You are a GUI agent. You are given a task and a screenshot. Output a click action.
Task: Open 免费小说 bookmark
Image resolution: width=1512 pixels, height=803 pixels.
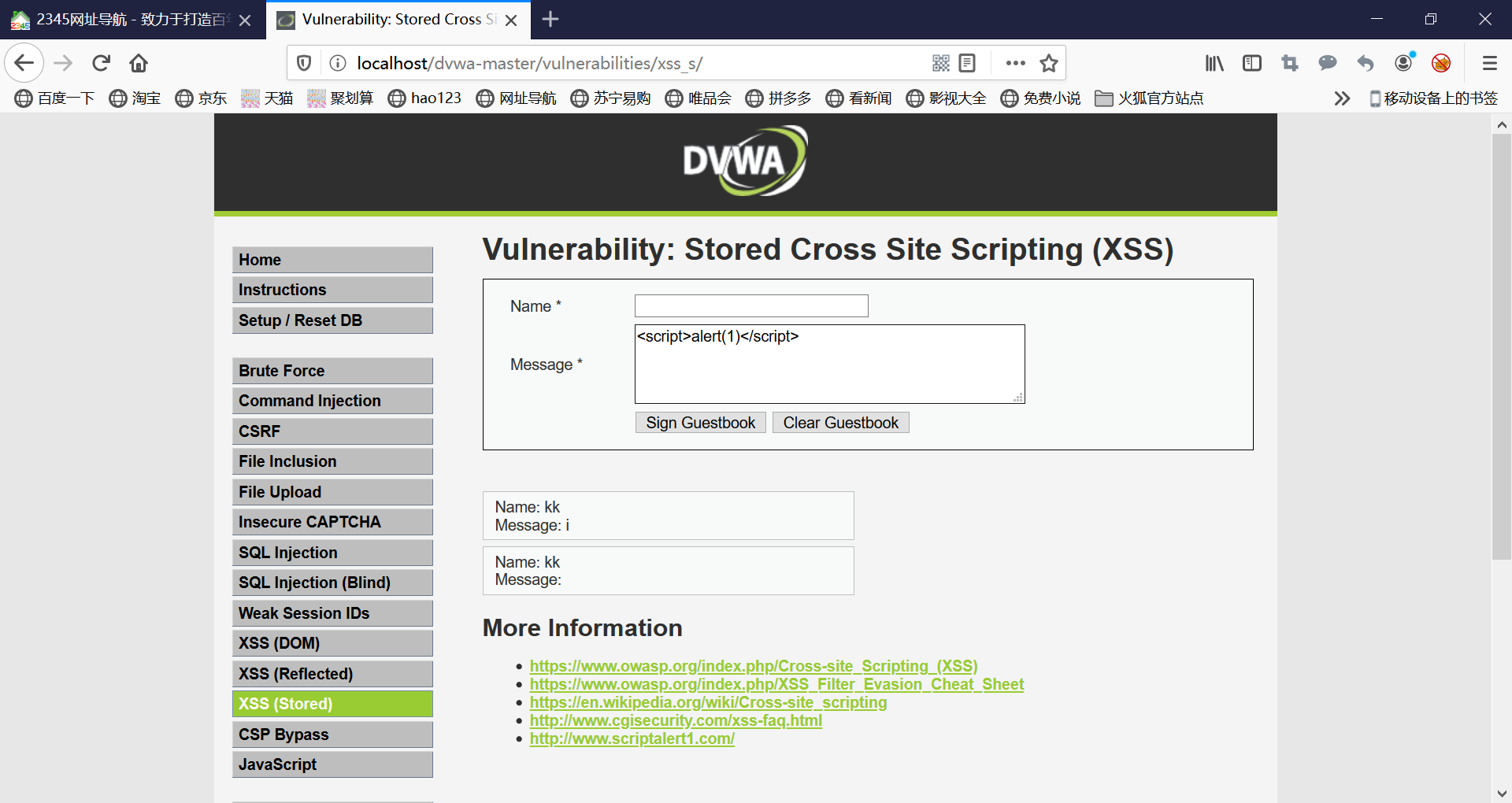(x=1041, y=98)
